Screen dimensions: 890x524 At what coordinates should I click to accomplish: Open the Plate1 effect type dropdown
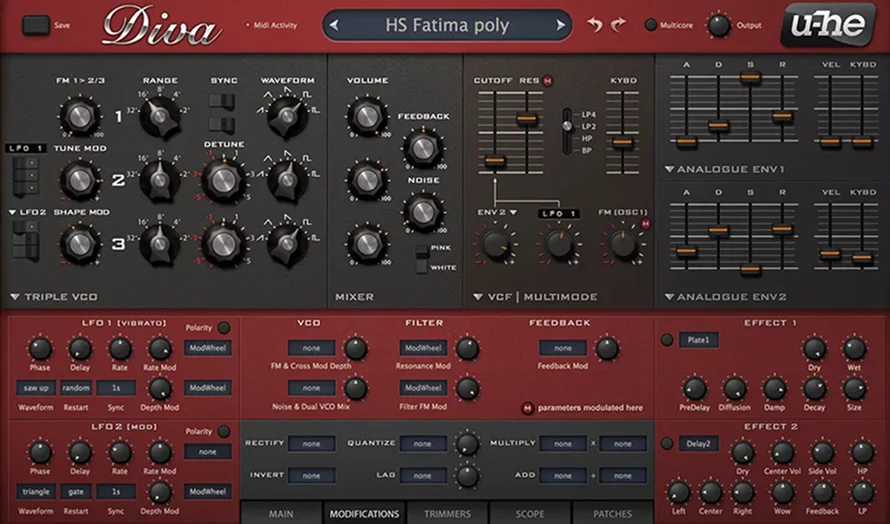click(x=700, y=340)
